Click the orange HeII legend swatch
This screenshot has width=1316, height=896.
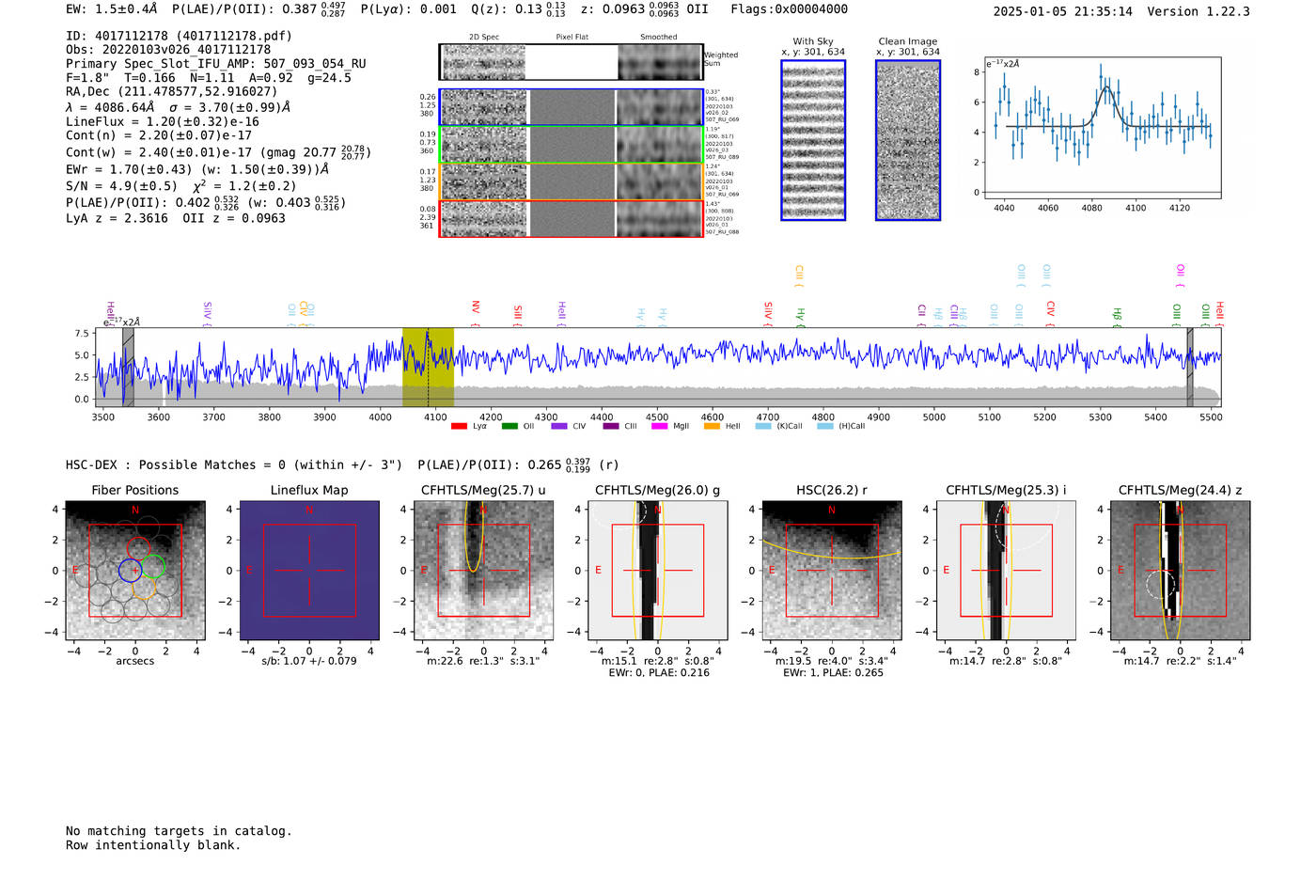point(712,426)
